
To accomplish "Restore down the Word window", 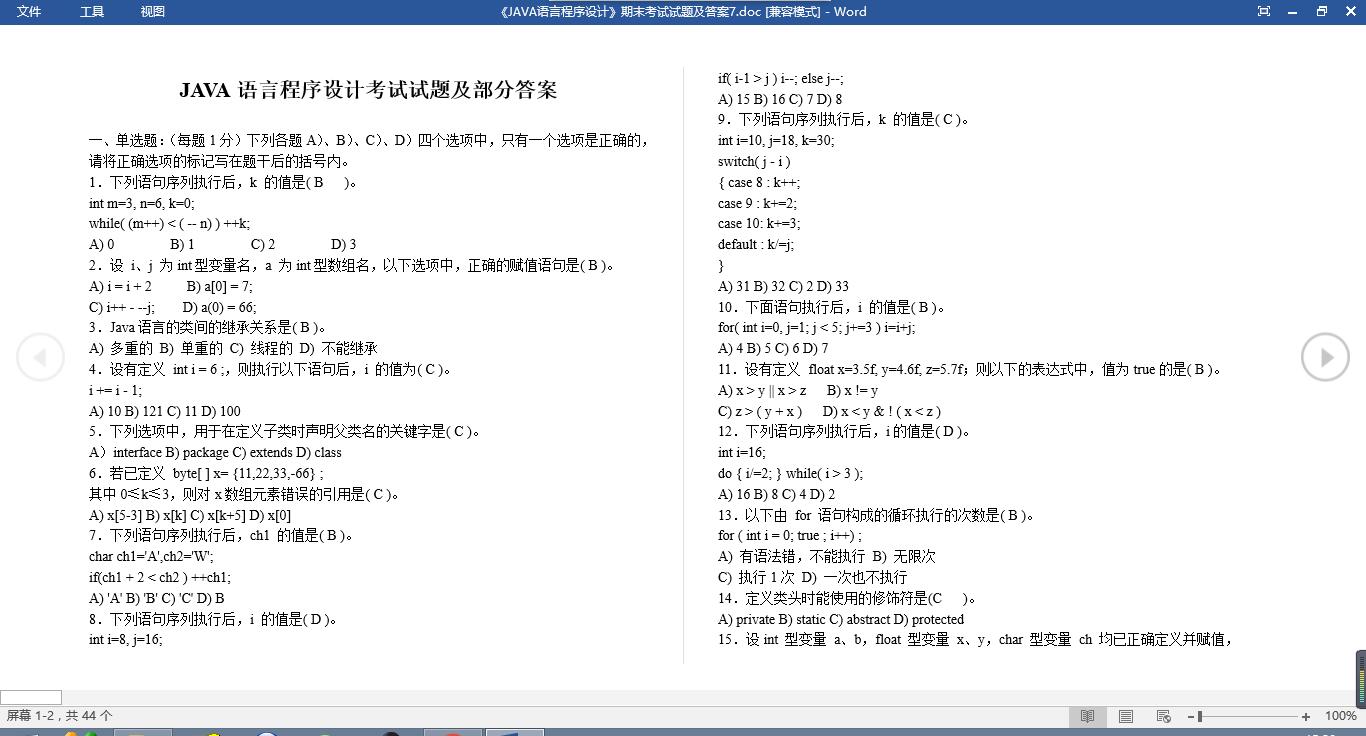I will (1322, 12).
